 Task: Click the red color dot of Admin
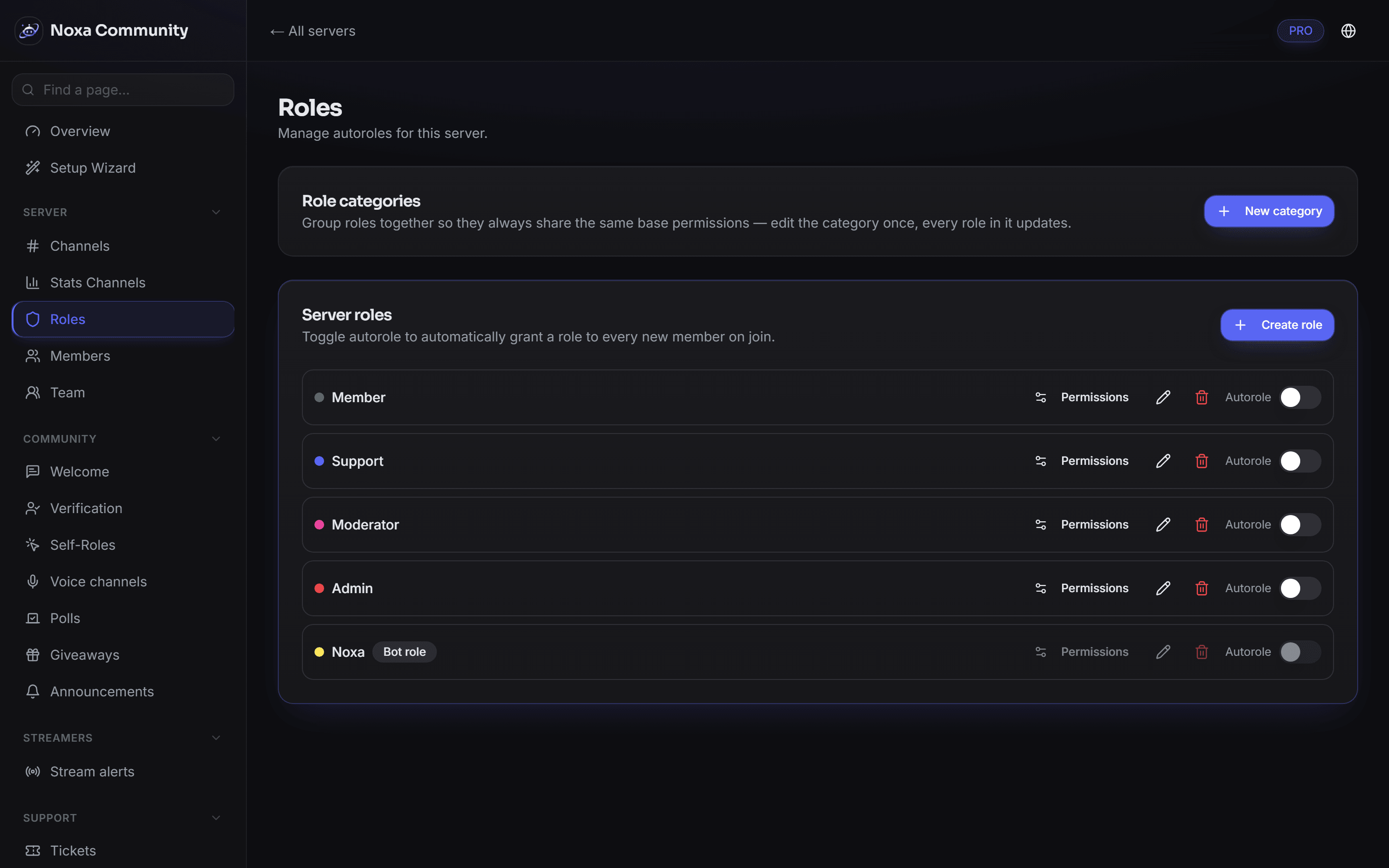[319, 588]
